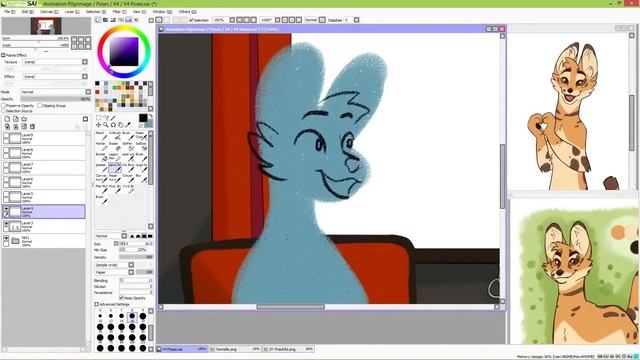This screenshot has height=360, width=640.
Task: Click the canvas vertical scrollbar
Action: coord(502,176)
